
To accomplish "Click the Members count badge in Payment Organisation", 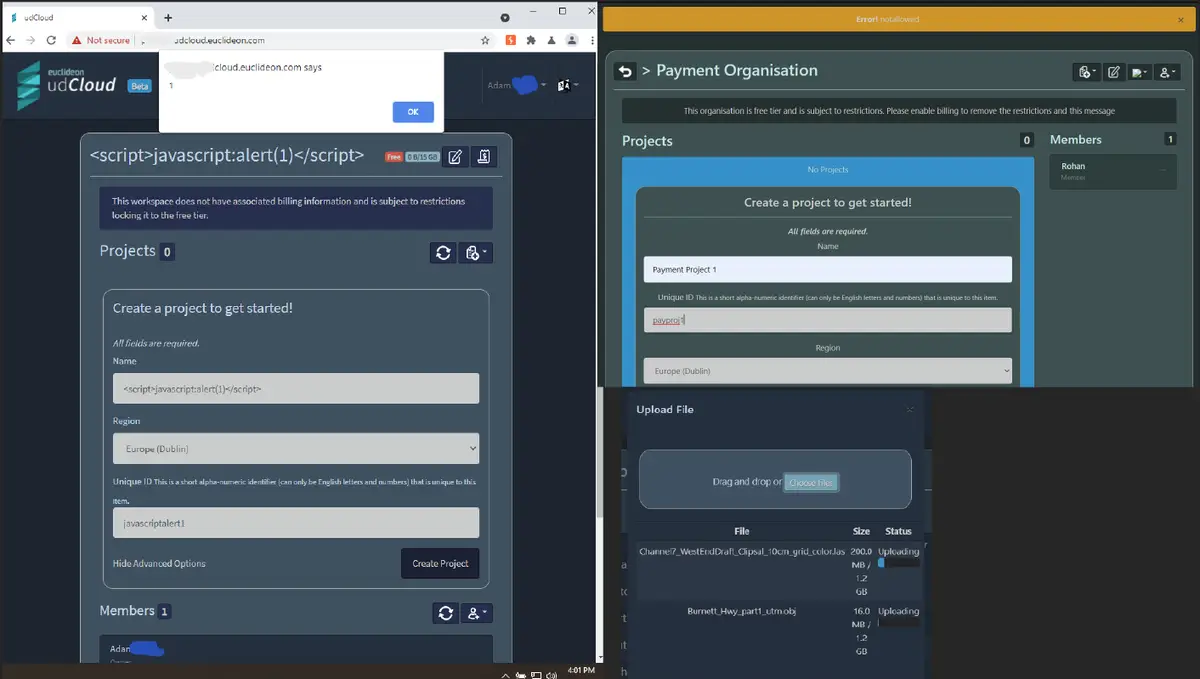I will click(x=1170, y=139).
